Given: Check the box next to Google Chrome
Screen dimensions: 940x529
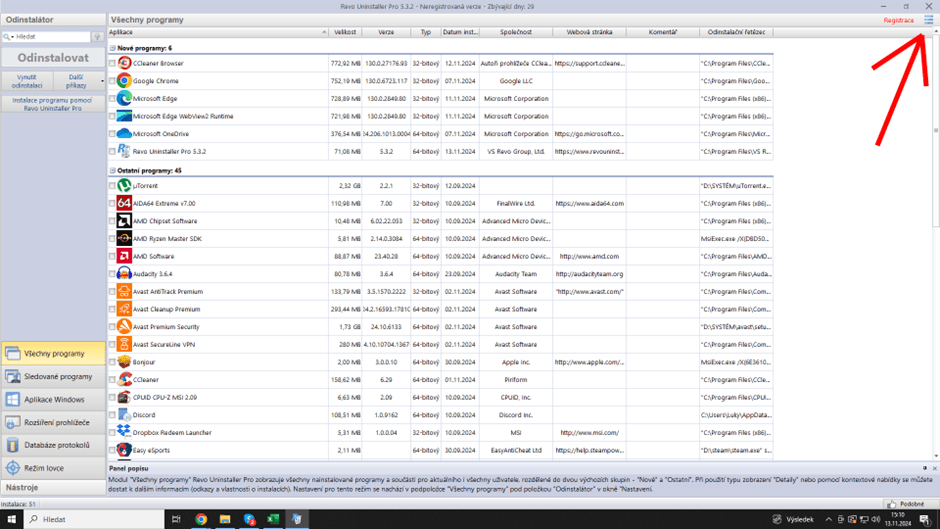Looking at the screenshot, I should (113, 81).
